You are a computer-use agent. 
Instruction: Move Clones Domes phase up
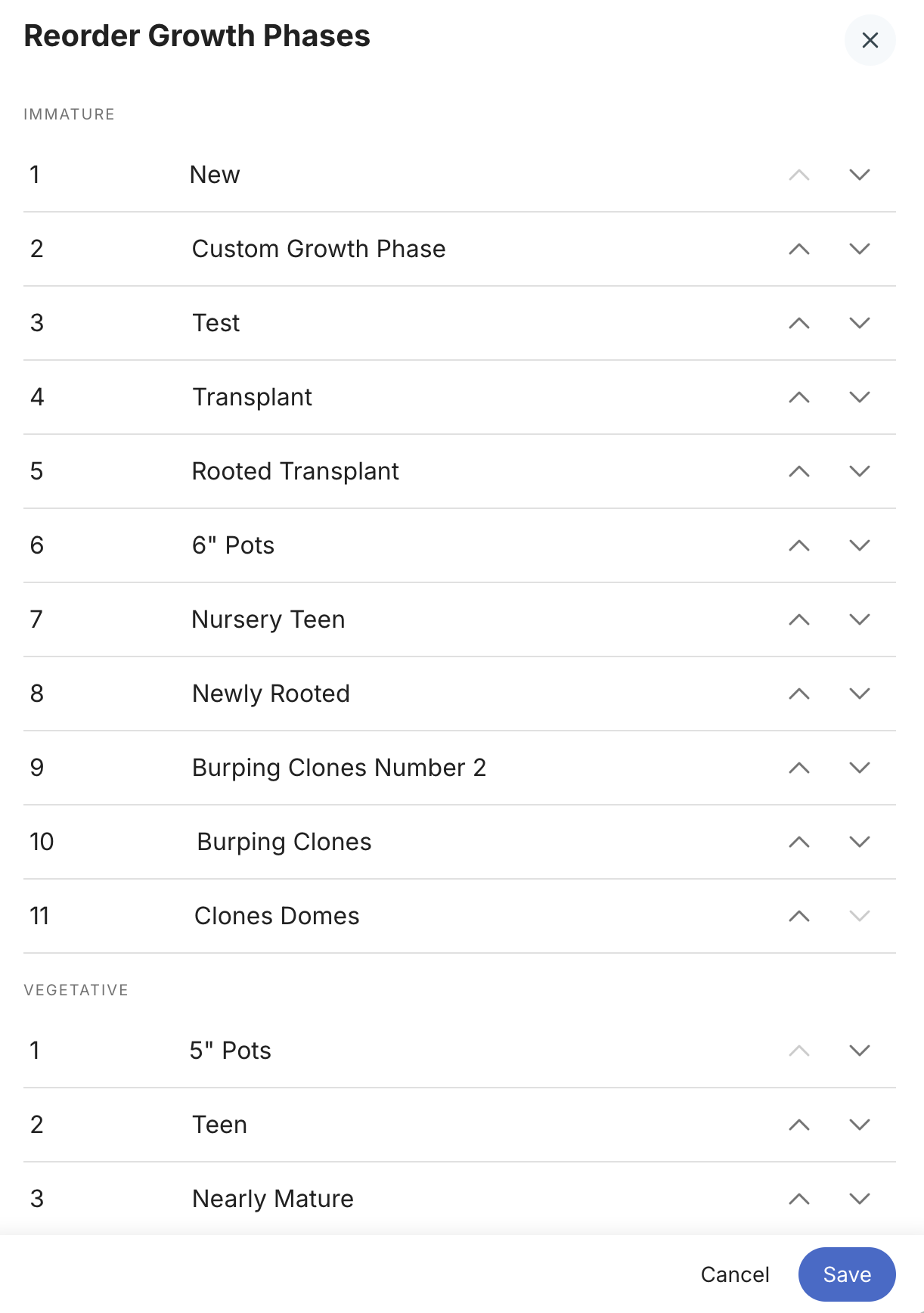799,916
